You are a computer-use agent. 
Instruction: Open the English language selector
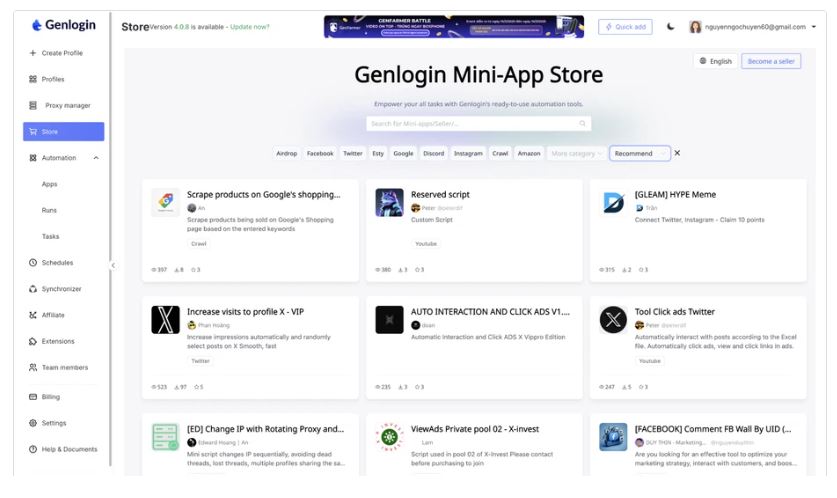[x=716, y=61]
